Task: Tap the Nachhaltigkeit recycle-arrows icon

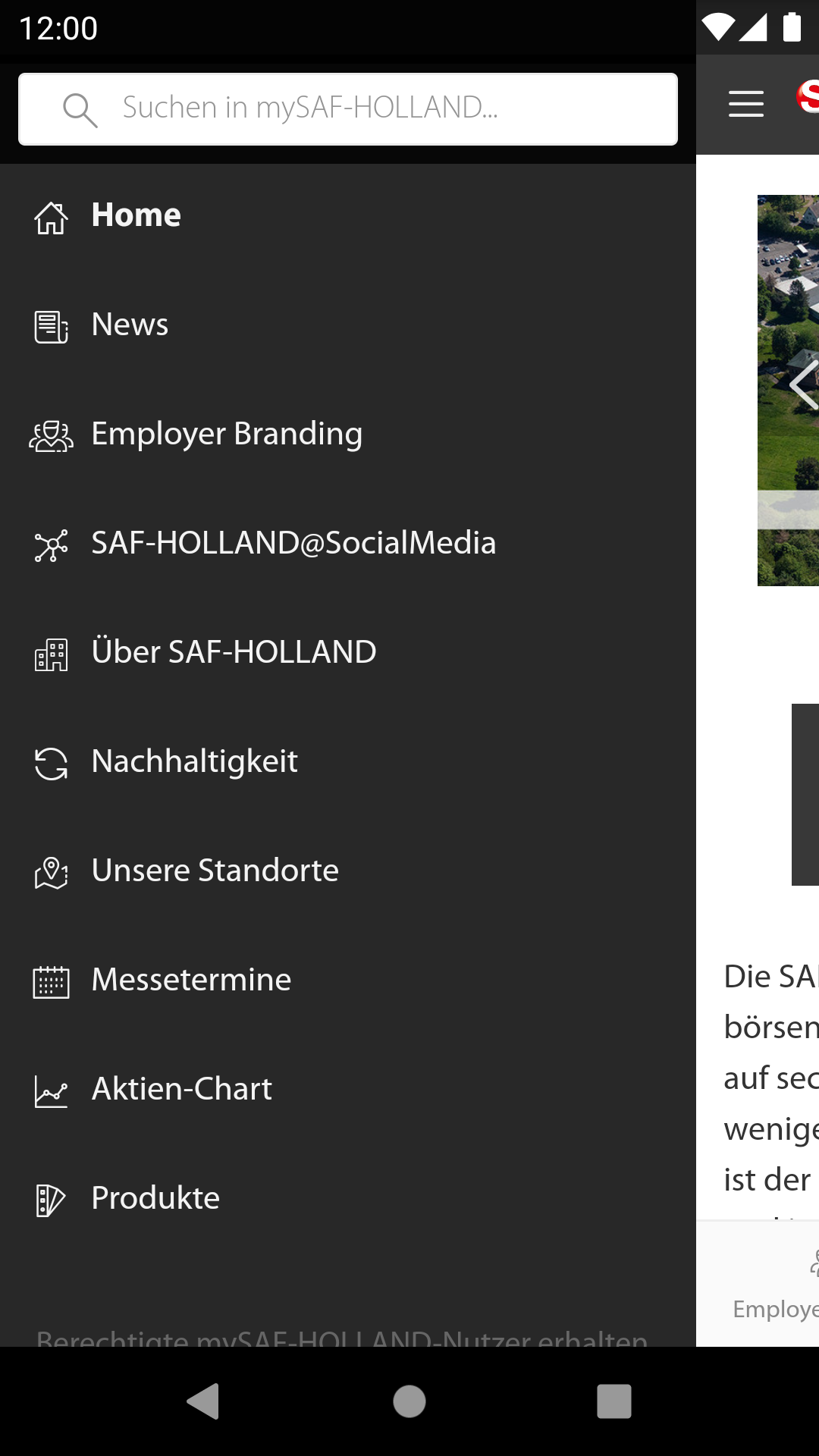Action: pyautogui.click(x=51, y=764)
